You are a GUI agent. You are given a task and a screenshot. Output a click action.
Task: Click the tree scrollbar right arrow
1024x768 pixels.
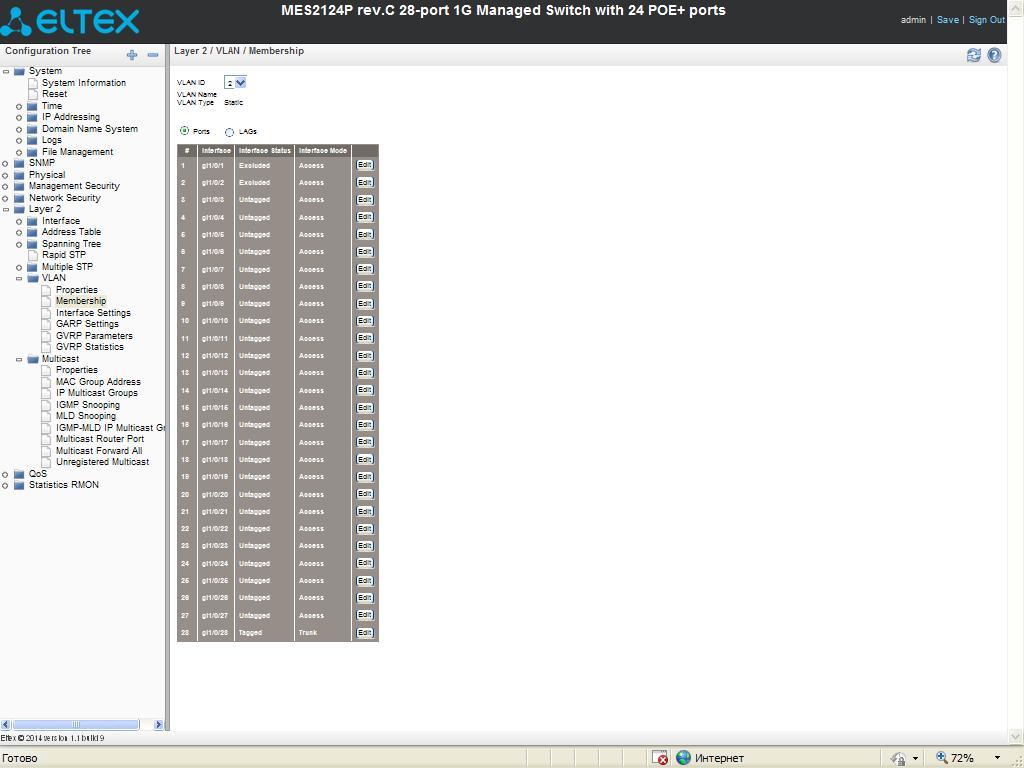pos(158,724)
